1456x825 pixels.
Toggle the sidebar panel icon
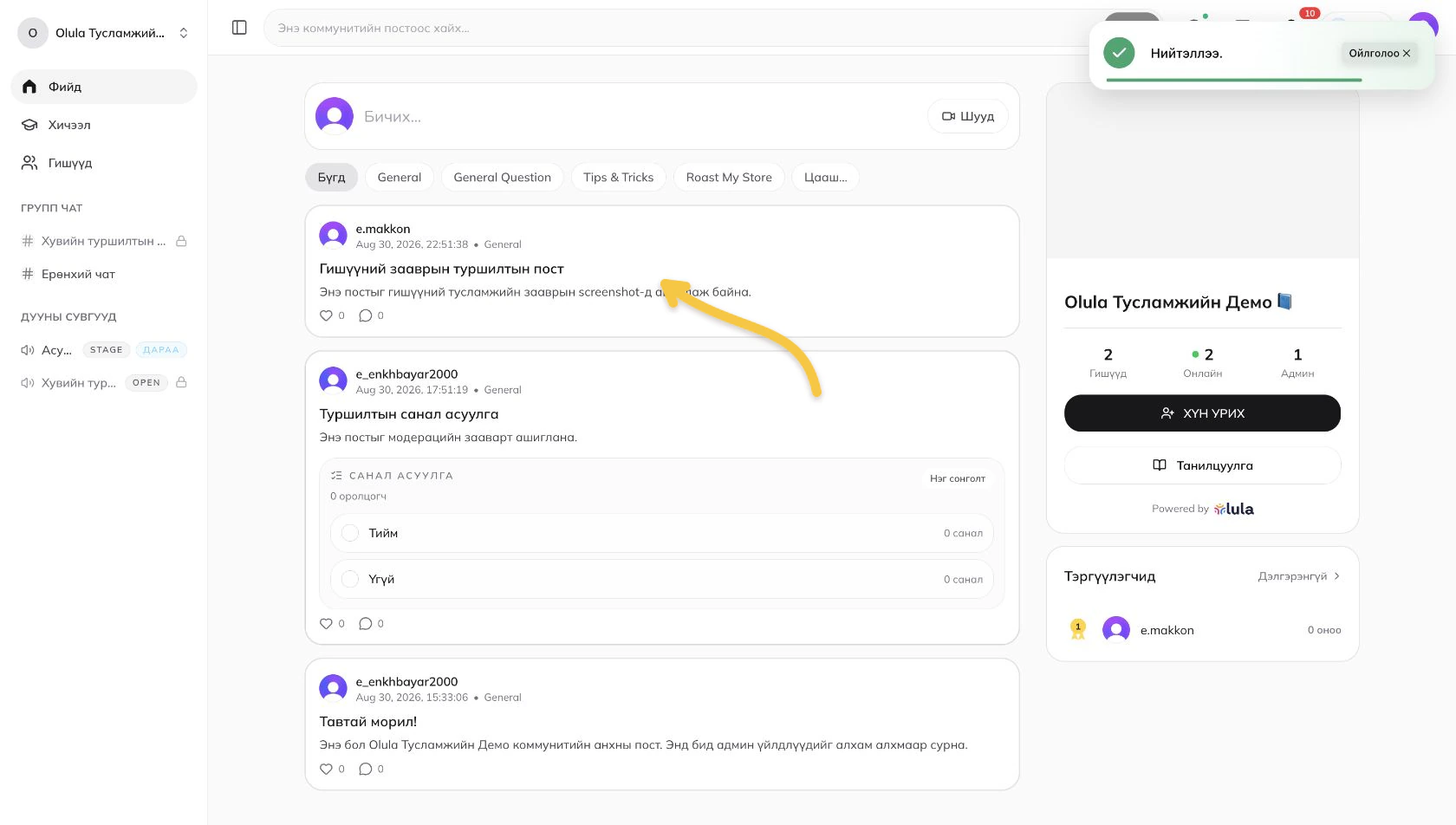[x=239, y=28]
